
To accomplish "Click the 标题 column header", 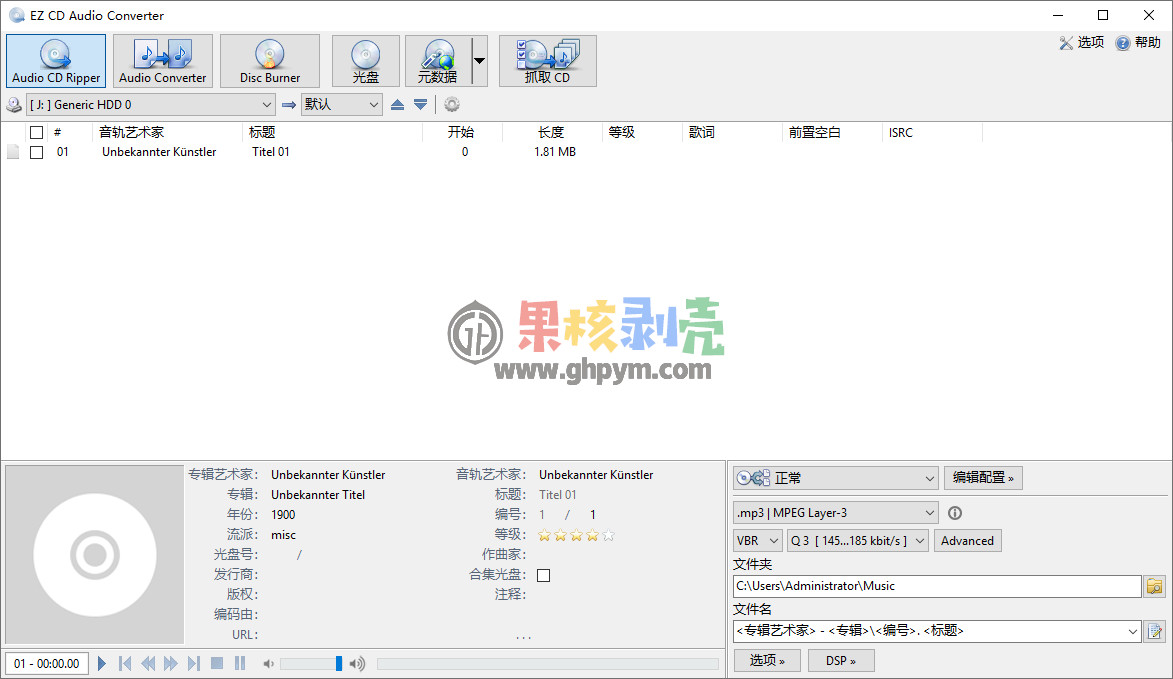I will pyautogui.click(x=262, y=132).
